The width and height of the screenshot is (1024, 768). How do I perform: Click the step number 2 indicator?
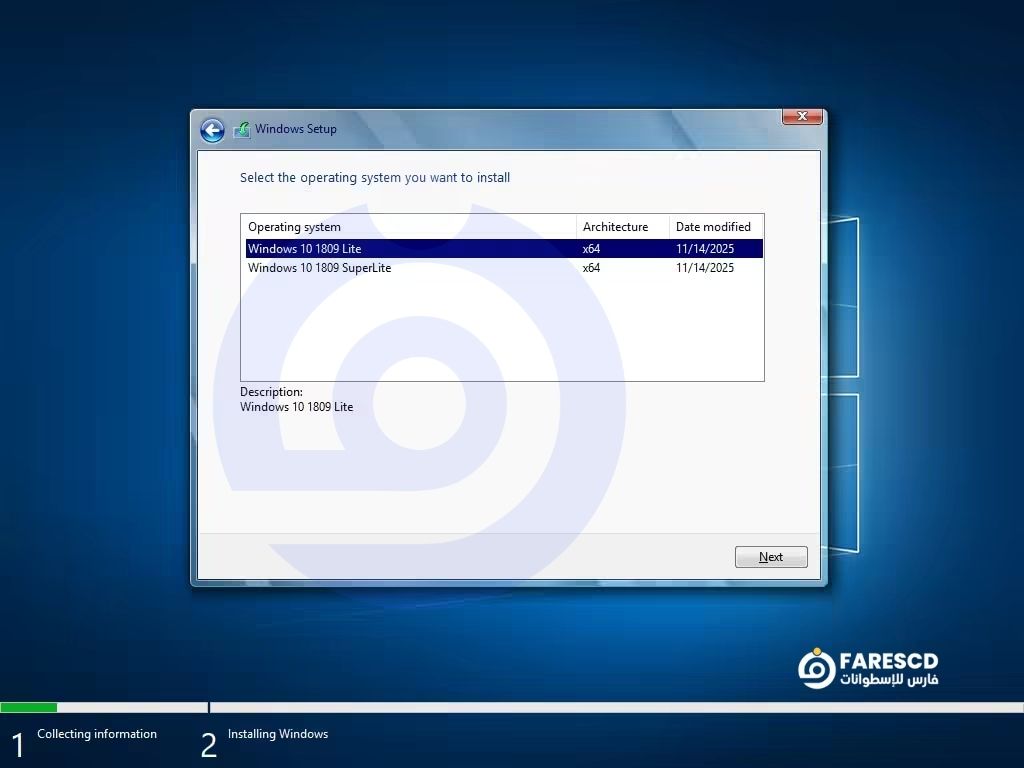click(208, 745)
